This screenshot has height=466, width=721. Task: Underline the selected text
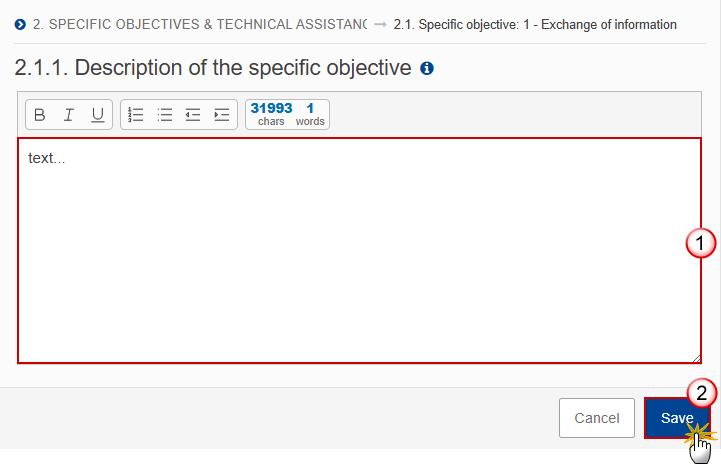click(97, 115)
